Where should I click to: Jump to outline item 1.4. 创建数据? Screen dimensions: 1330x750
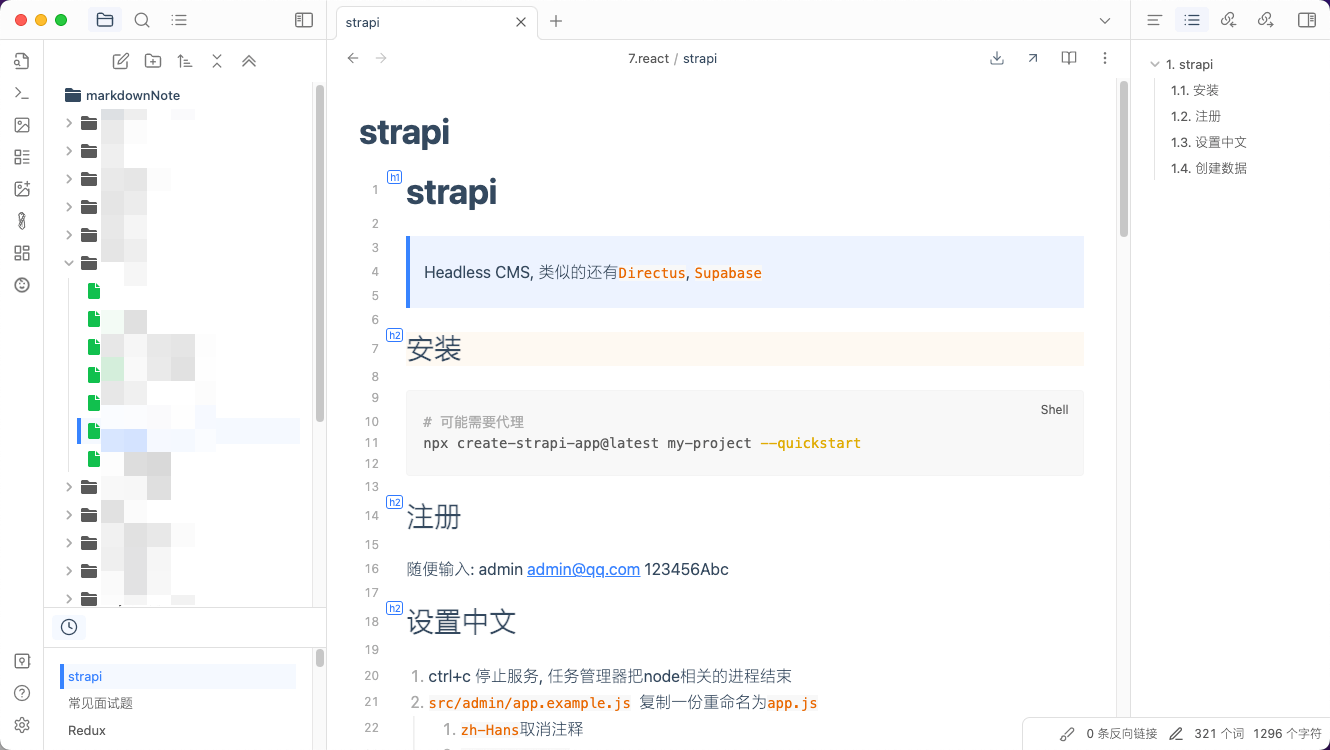[x=1209, y=168]
